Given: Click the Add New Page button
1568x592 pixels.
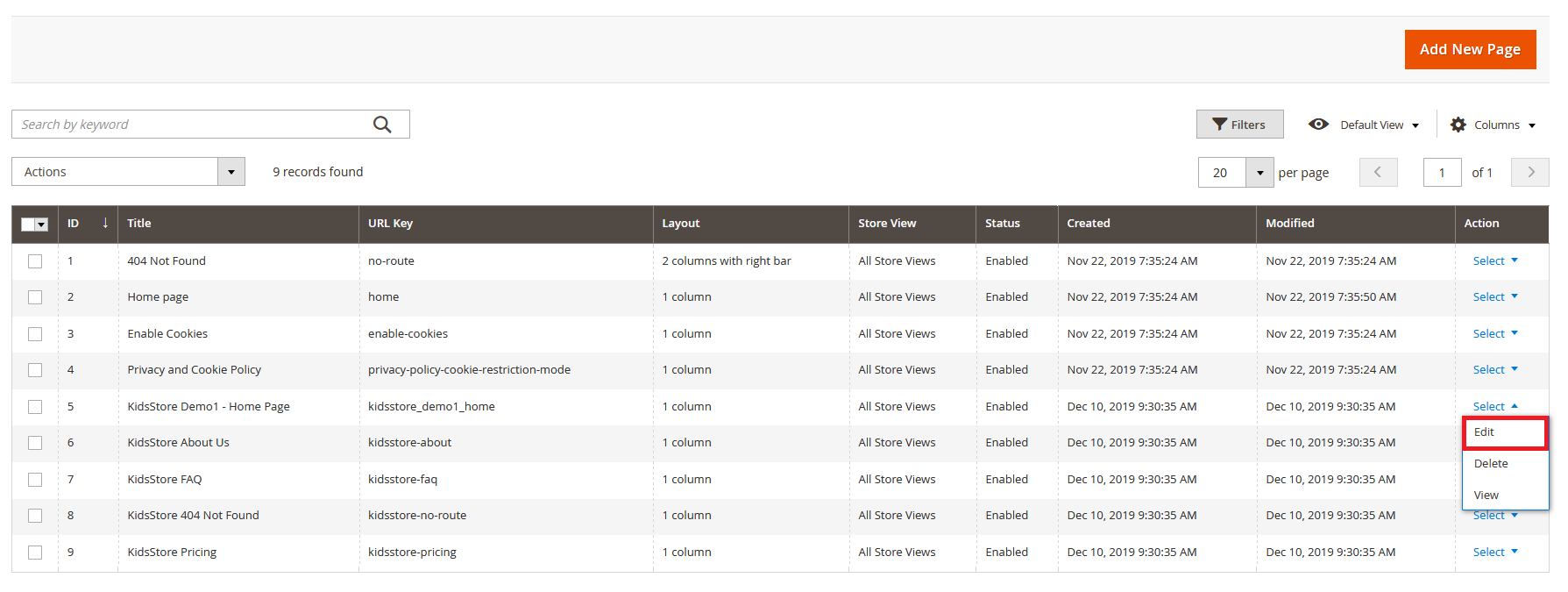Looking at the screenshot, I should 1470,49.
